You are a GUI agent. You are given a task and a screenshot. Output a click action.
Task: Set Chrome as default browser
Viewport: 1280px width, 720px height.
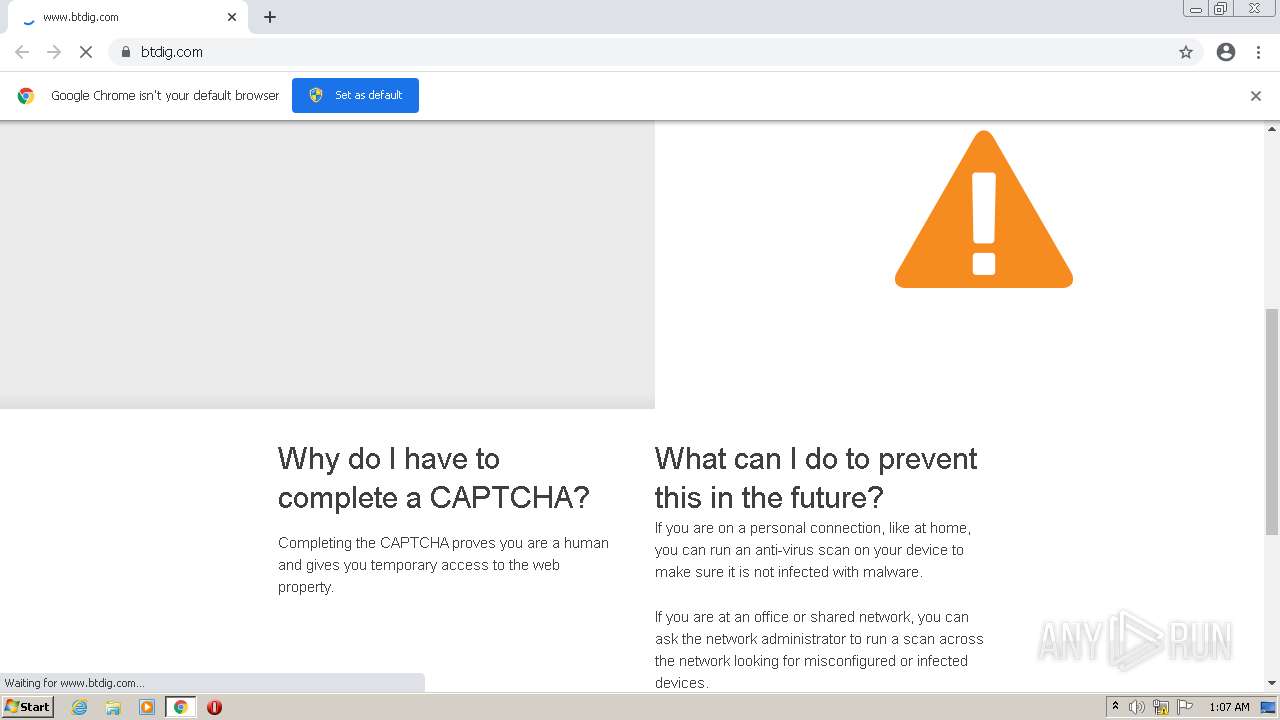pos(355,95)
